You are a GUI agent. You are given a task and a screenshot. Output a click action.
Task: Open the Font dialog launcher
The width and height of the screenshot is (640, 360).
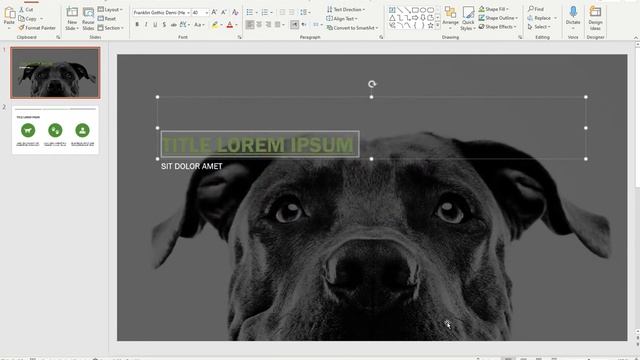(x=240, y=37)
